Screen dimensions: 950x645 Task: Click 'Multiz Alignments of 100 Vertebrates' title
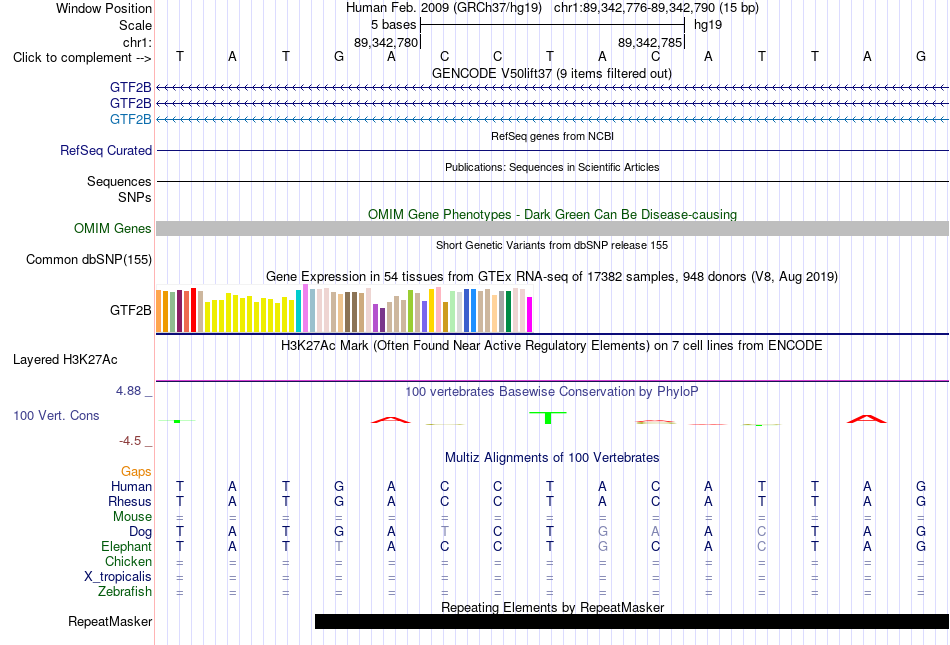tap(552, 458)
